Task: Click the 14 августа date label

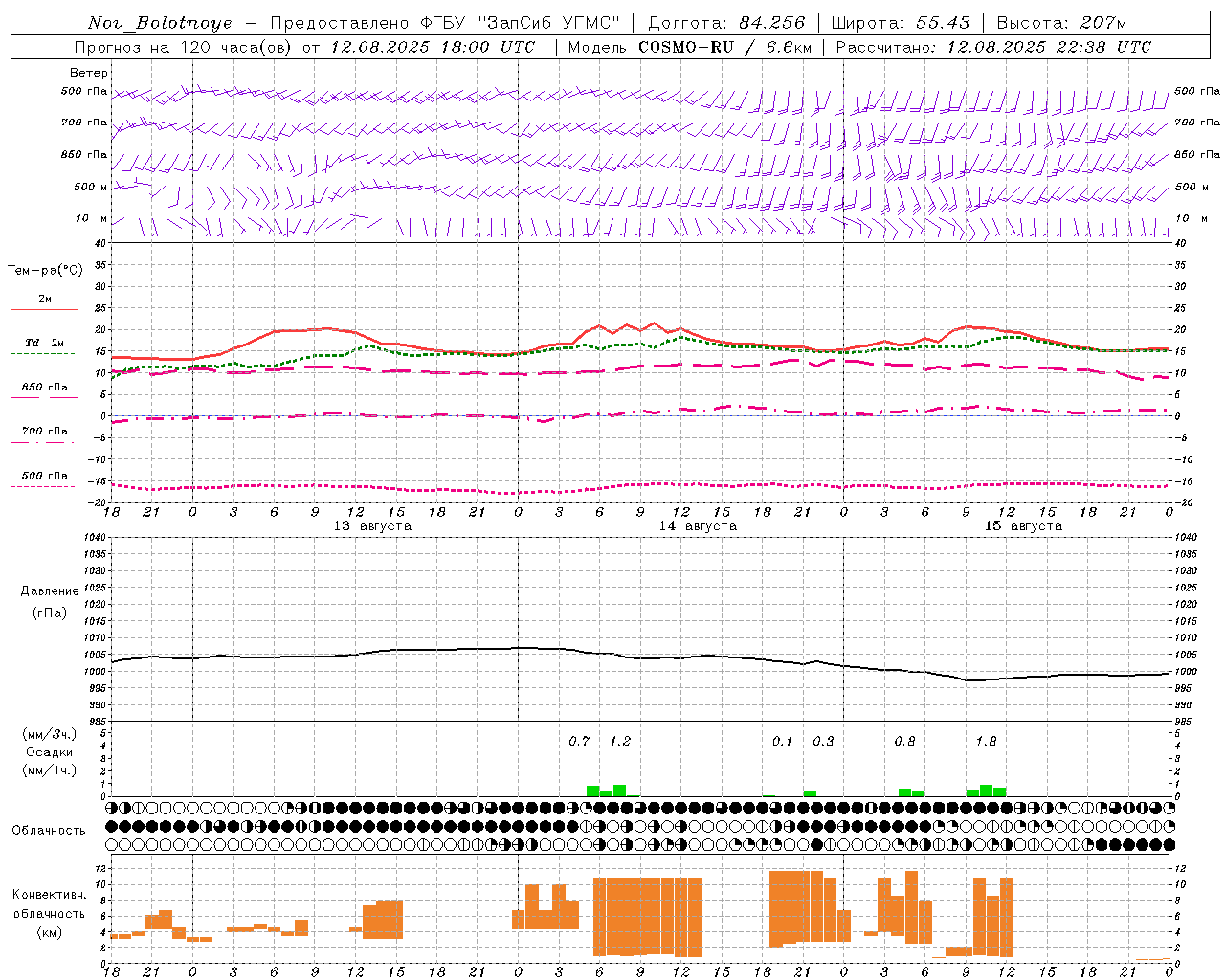Action: 698,526
